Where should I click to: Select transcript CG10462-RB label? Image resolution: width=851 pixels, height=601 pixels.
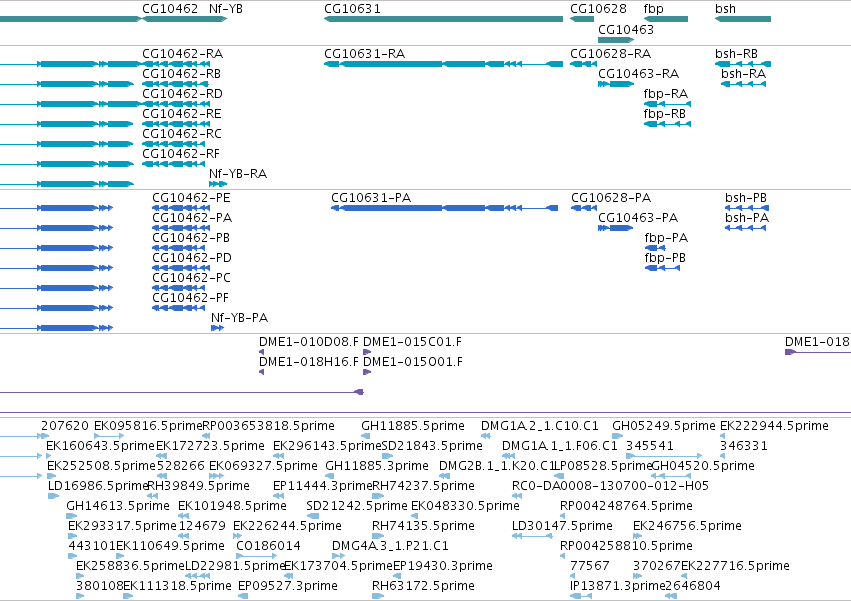pos(181,74)
